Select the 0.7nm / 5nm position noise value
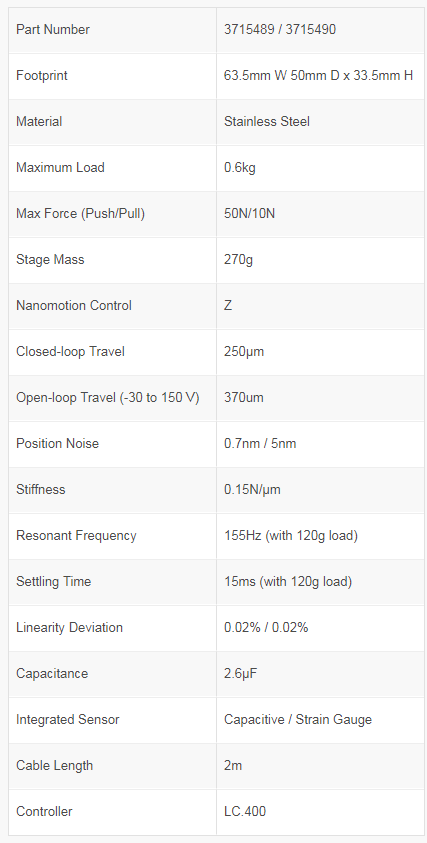This screenshot has height=843, width=427. pos(260,444)
